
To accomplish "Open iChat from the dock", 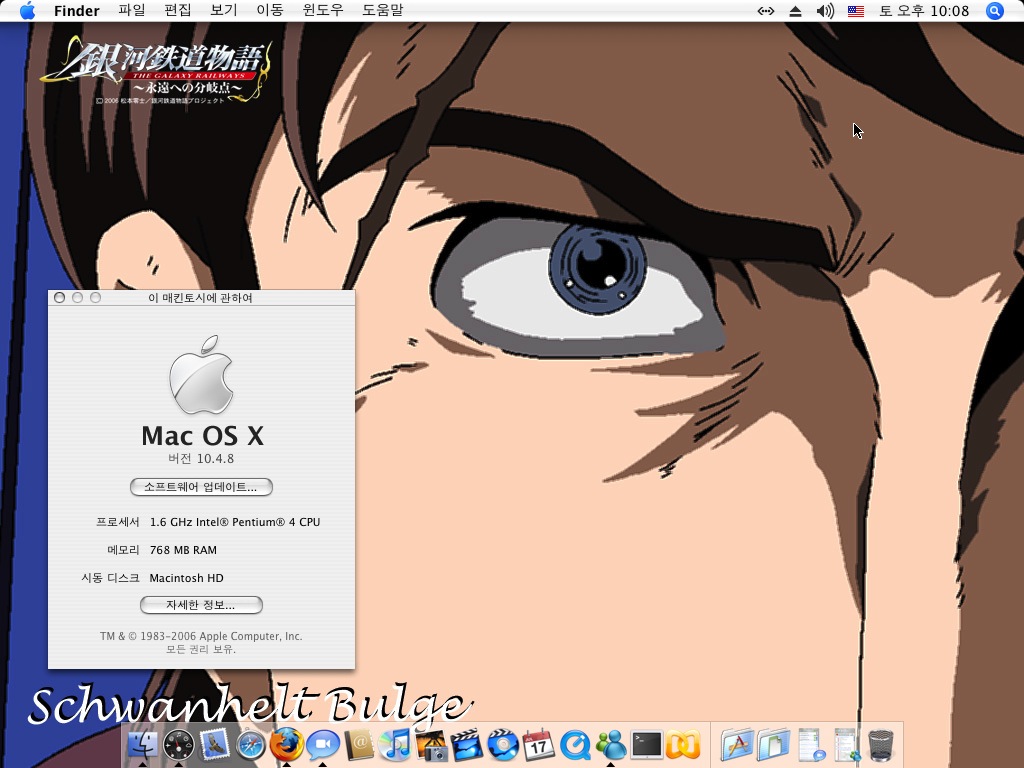I will pyautogui.click(x=322, y=745).
